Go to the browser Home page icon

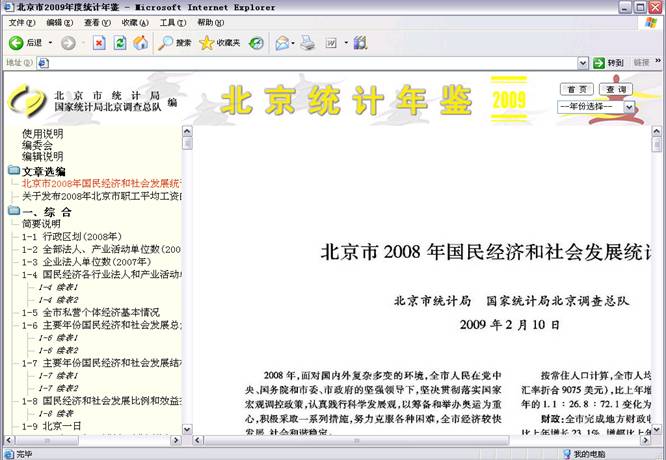[140, 43]
